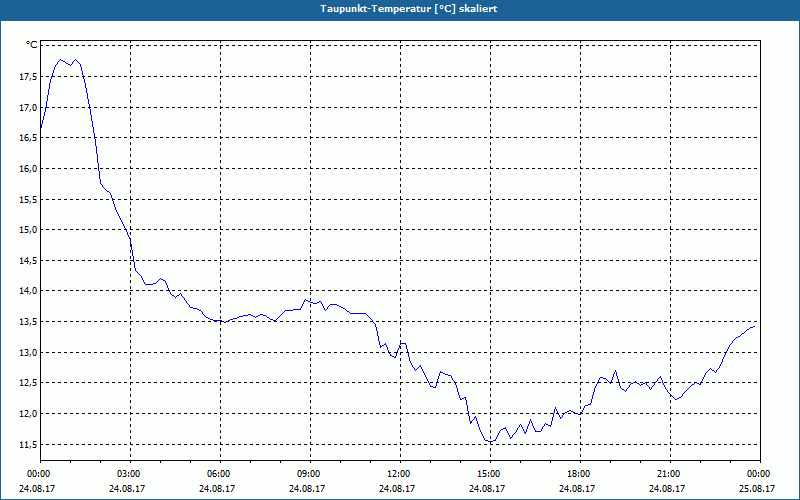Select the 13,0 y-axis value
Image resolution: width=800 pixels, height=500 pixels.
(x=28, y=352)
